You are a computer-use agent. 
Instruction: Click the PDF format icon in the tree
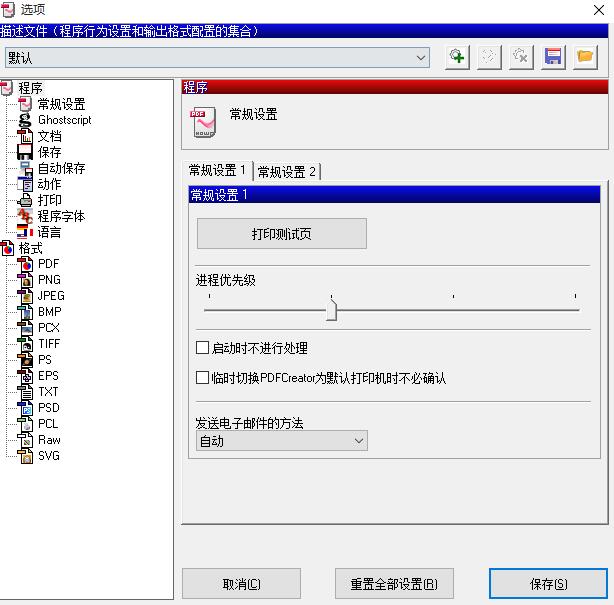[x=25, y=264]
